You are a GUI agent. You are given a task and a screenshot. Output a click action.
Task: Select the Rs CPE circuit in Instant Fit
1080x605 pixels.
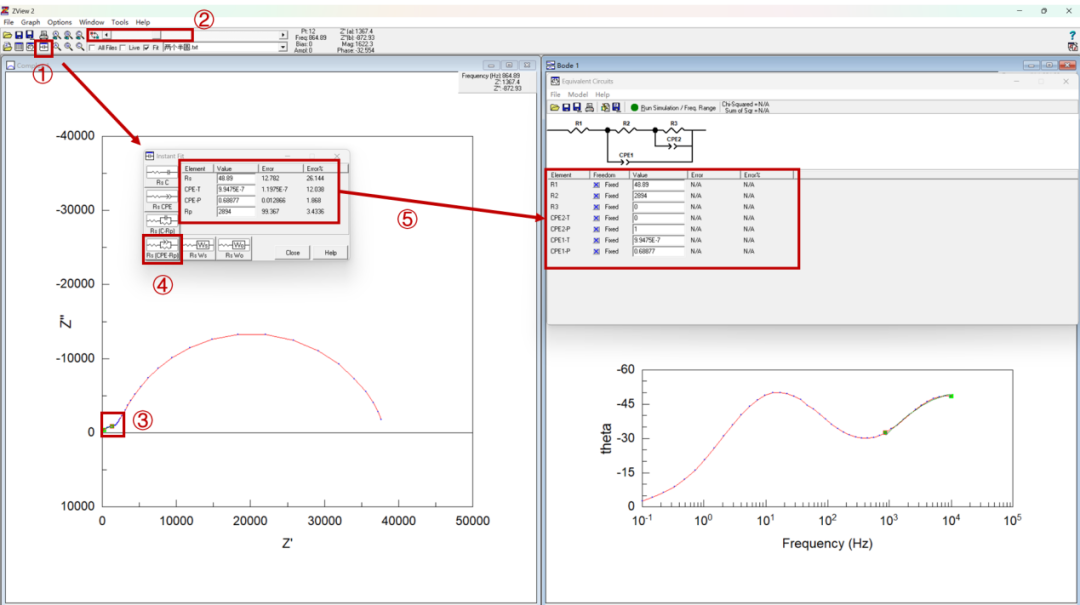coord(162,200)
